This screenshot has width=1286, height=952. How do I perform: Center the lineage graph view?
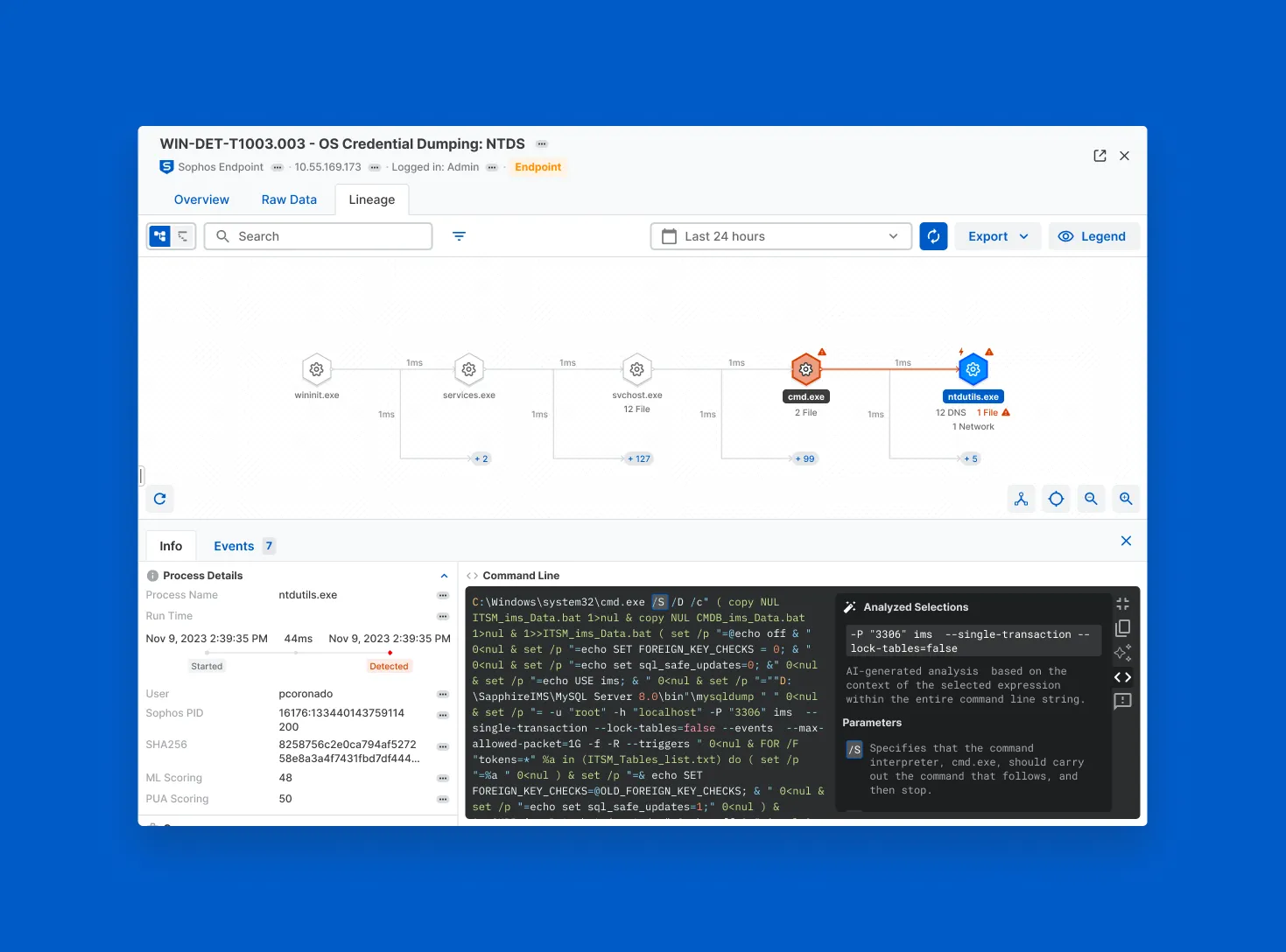pyautogui.click(x=1056, y=499)
